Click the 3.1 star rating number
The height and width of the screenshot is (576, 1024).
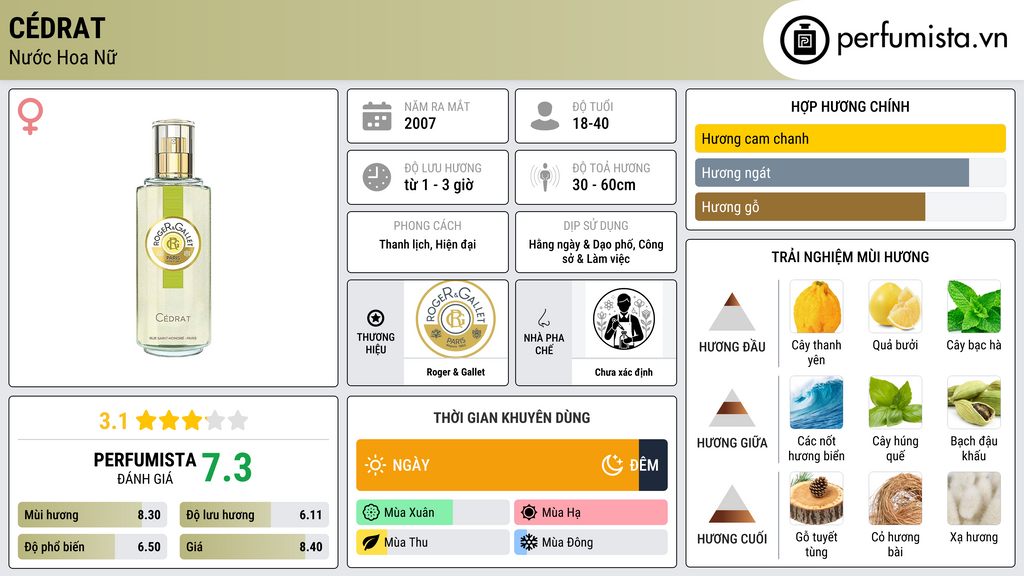tap(113, 421)
